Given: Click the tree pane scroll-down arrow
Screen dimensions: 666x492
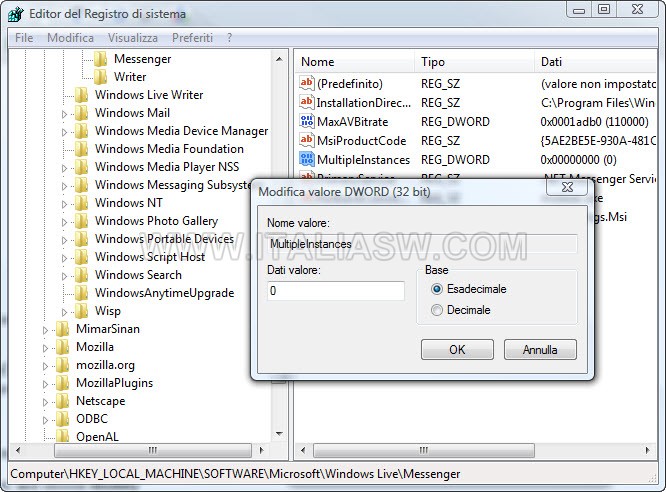Looking at the screenshot, I should tap(279, 434).
